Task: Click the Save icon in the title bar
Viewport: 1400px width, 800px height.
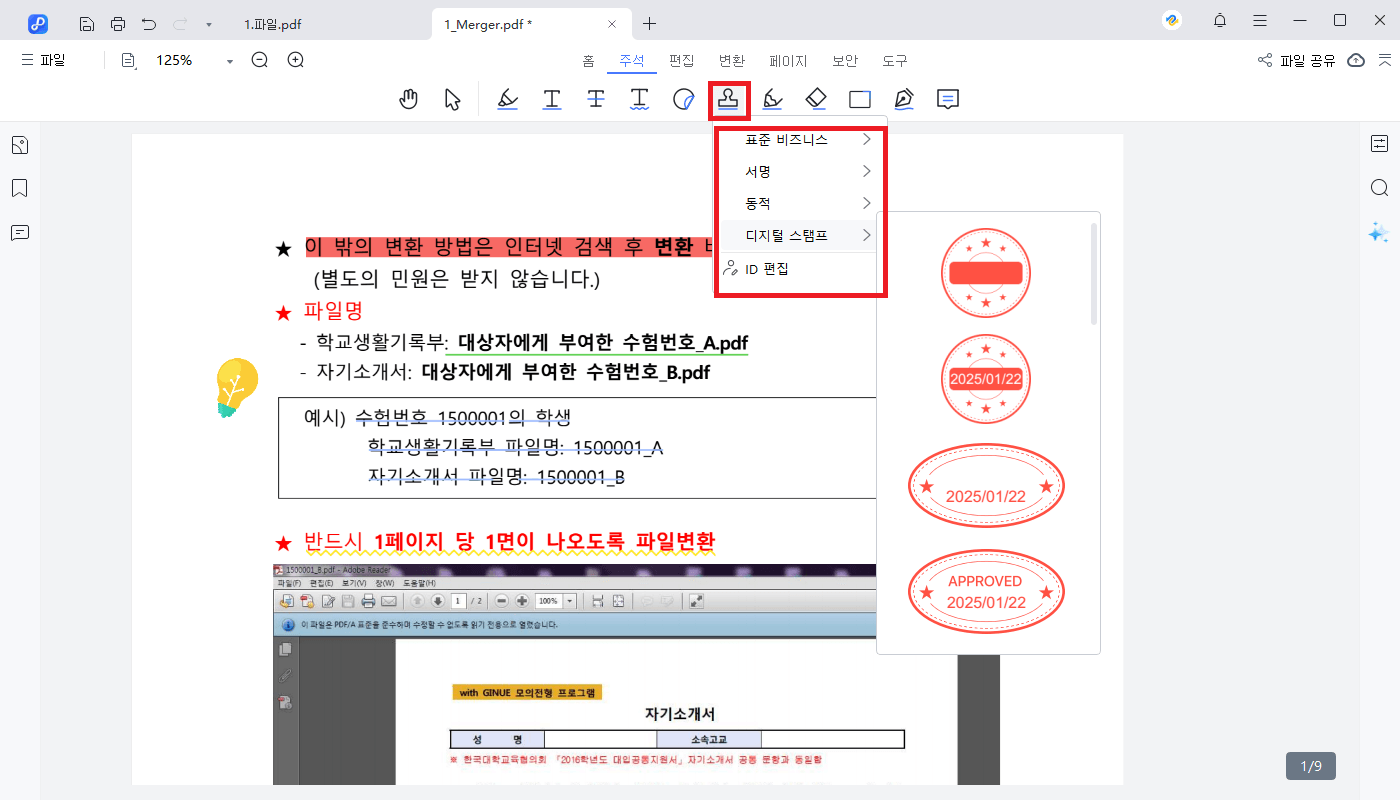Action: 87,23
